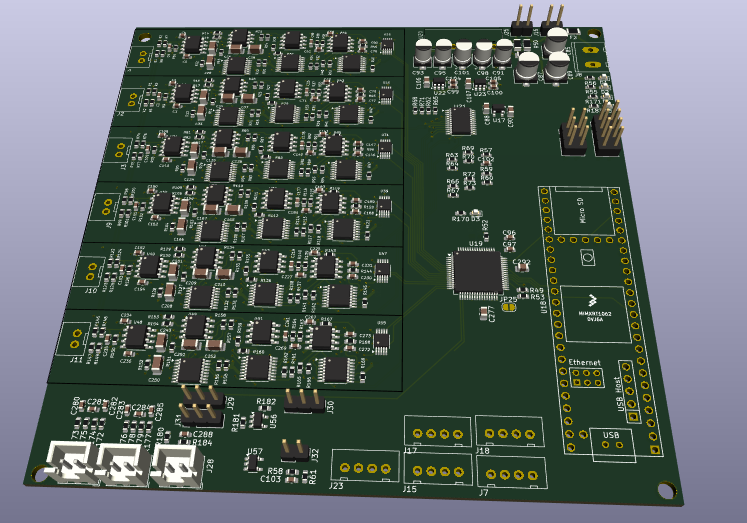Click the R67 label text
This screenshot has height=523, width=747.
(x=453, y=190)
